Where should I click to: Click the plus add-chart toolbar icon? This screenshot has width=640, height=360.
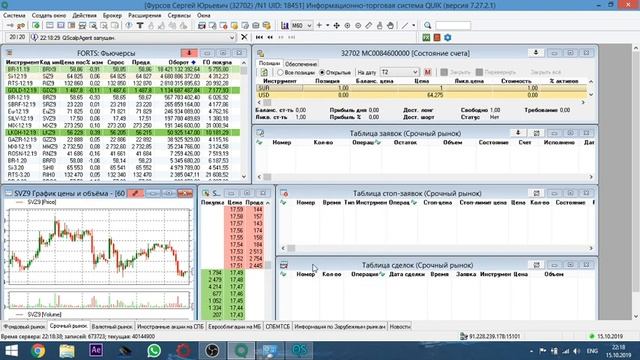[x=319, y=25]
